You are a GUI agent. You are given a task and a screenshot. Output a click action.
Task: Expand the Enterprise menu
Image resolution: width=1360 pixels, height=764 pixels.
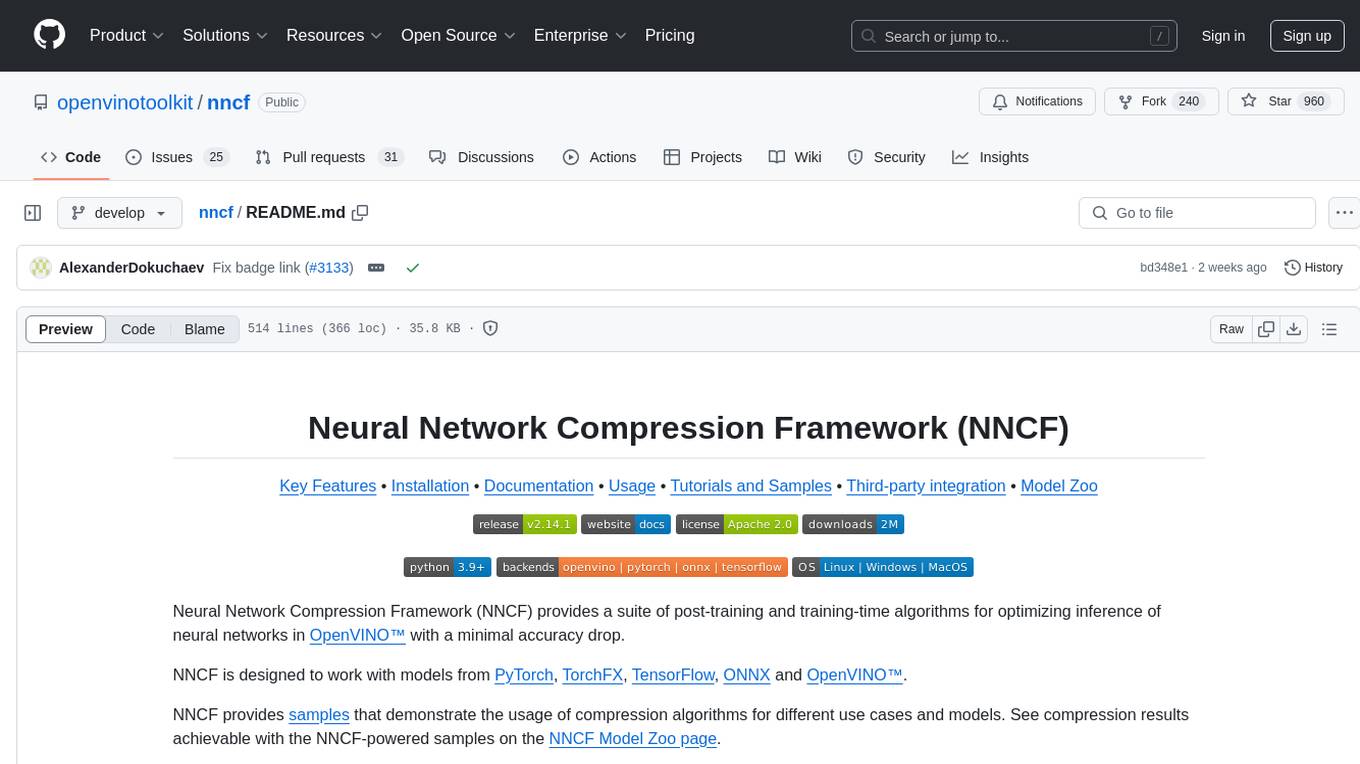[x=580, y=35]
